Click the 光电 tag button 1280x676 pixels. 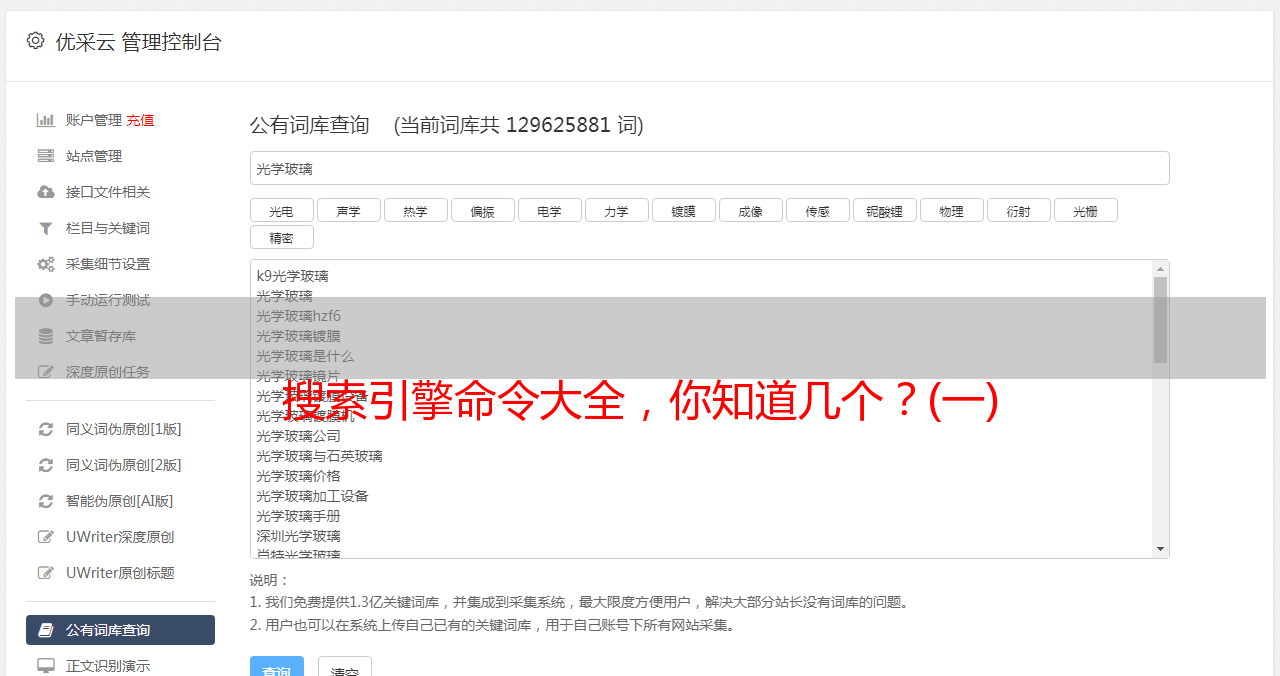[x=281, y=210]
